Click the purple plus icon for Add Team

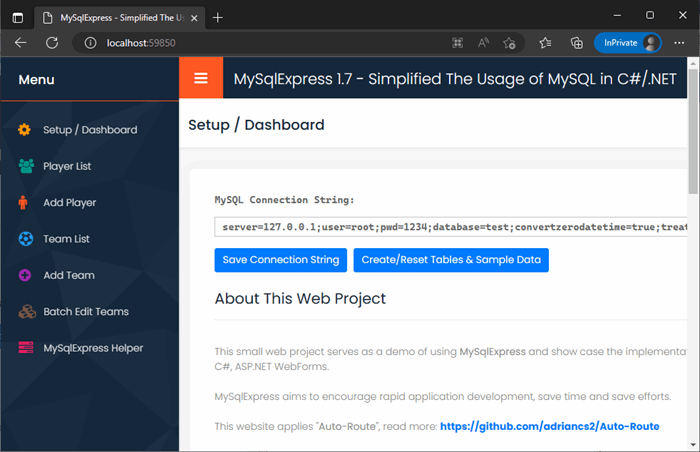click(25, 275)
